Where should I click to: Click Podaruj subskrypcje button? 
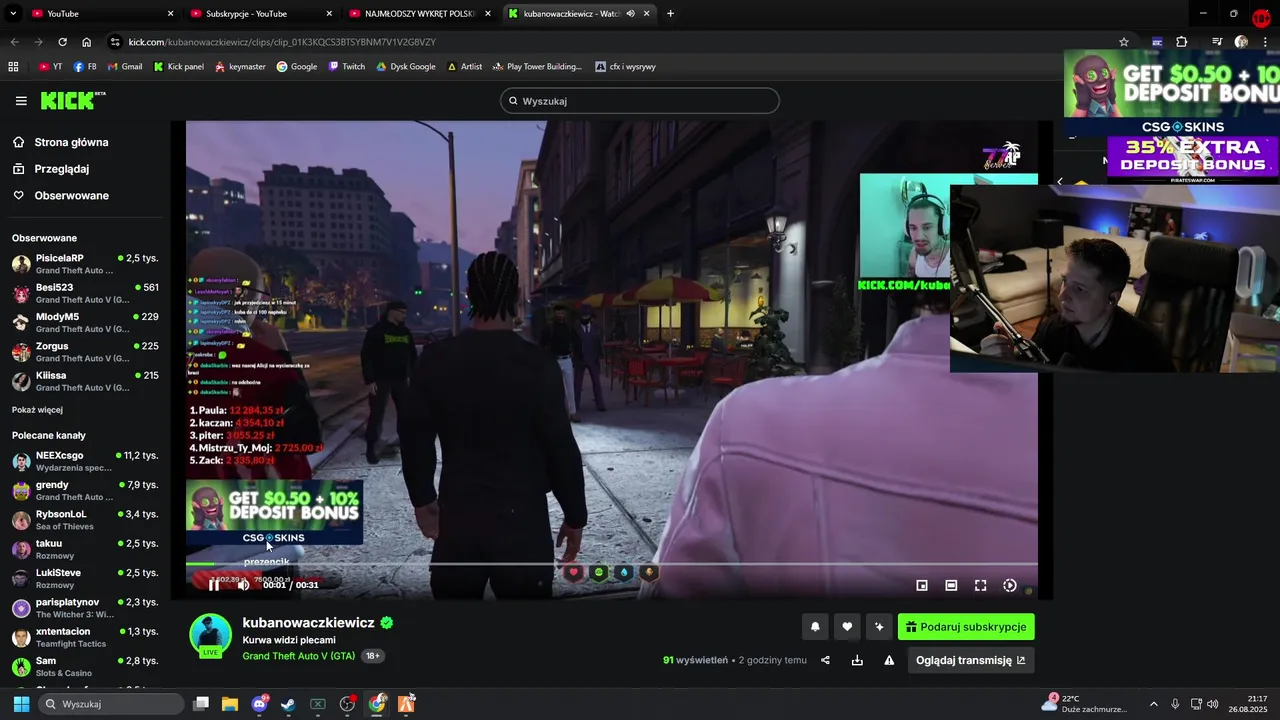click(966, 627)
